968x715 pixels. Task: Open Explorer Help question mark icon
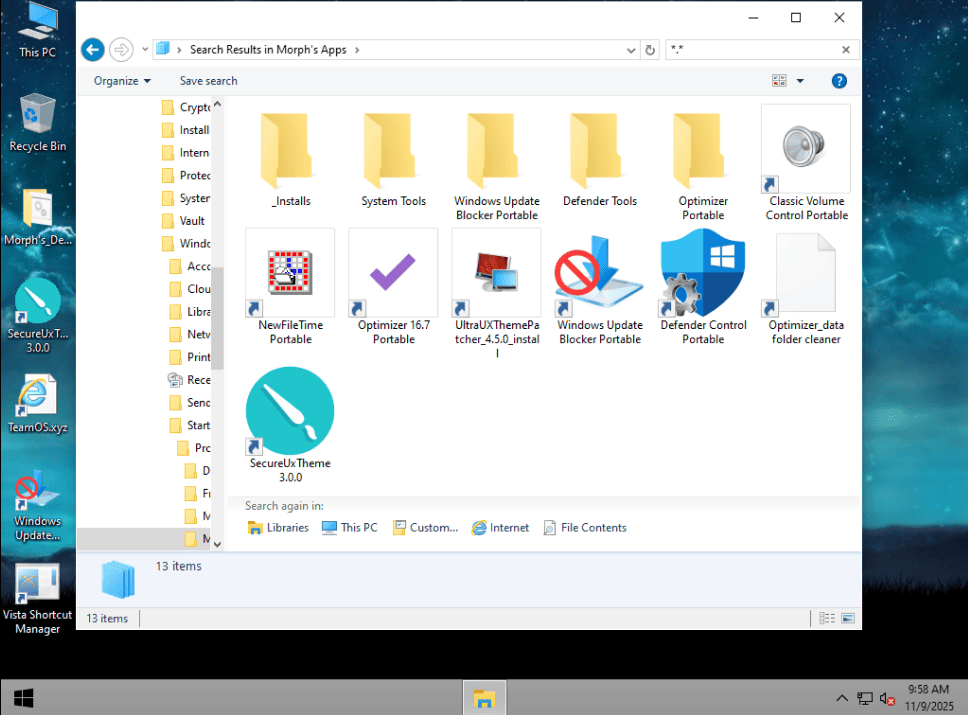[839, 81]
